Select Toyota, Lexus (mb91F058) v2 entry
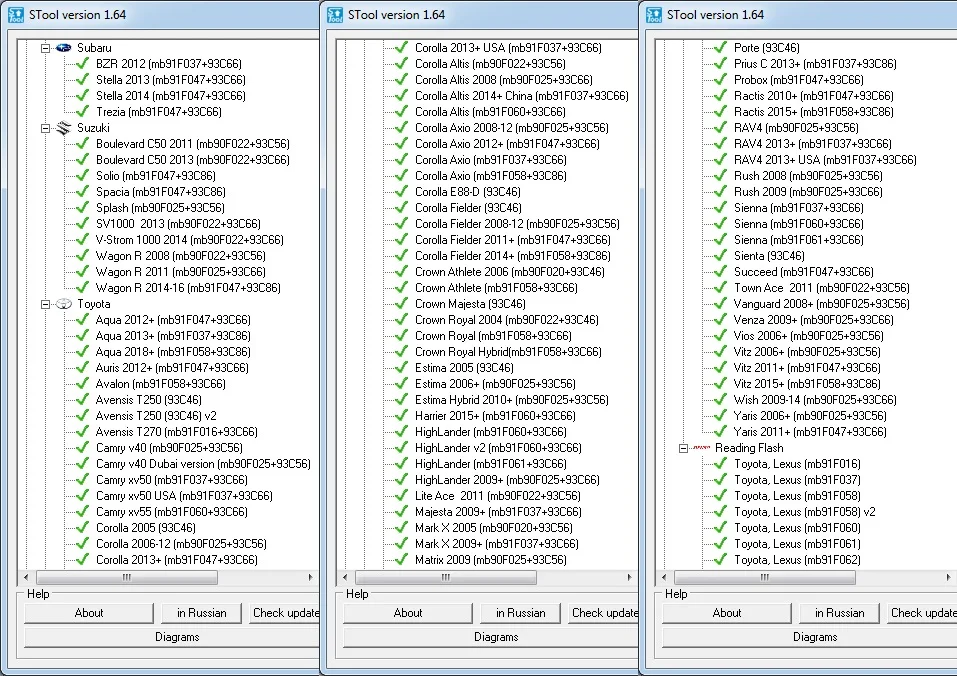 point(804,512)
